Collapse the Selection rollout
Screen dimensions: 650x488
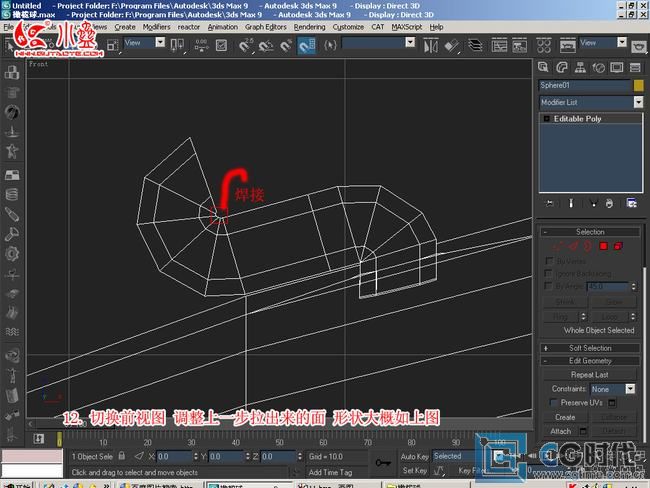click(x=590, y=232)
